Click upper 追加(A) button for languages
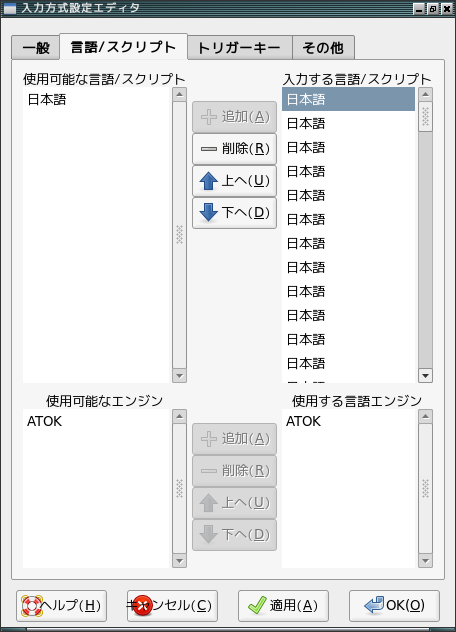The width and height of the screenshot is (456, 632). (234, 117)
